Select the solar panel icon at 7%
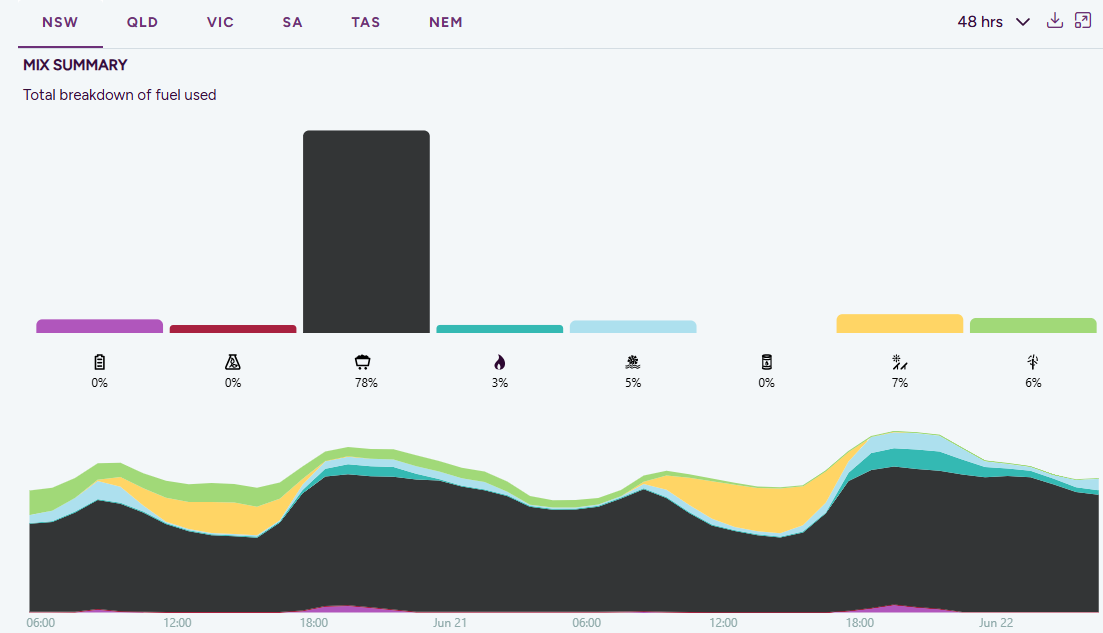The height and width of the screenshot is (633, 1103). tap(900, 362)
